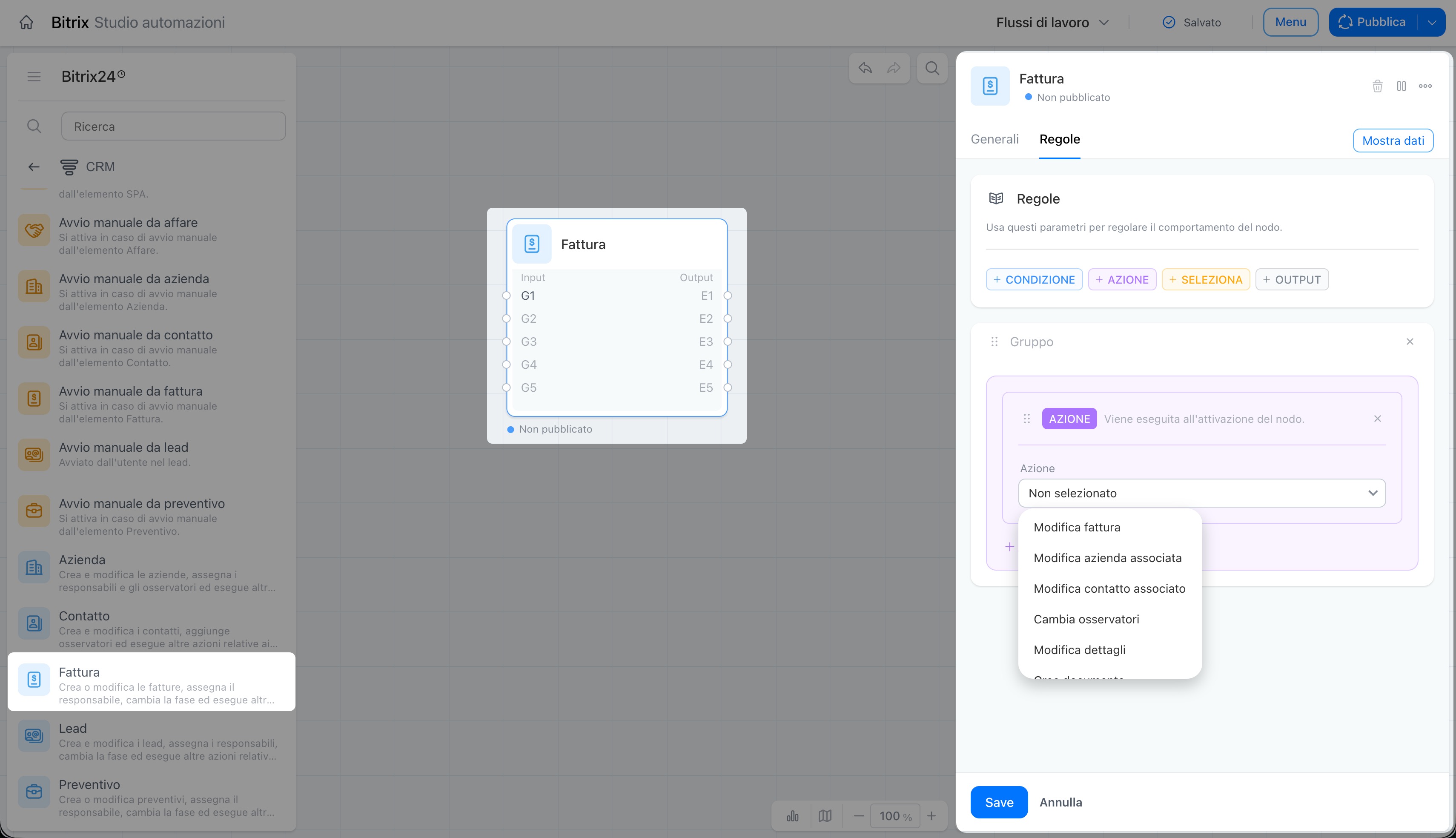Zoom in with plus button
The image size is (1456, 838).
(x=931, y=816)
